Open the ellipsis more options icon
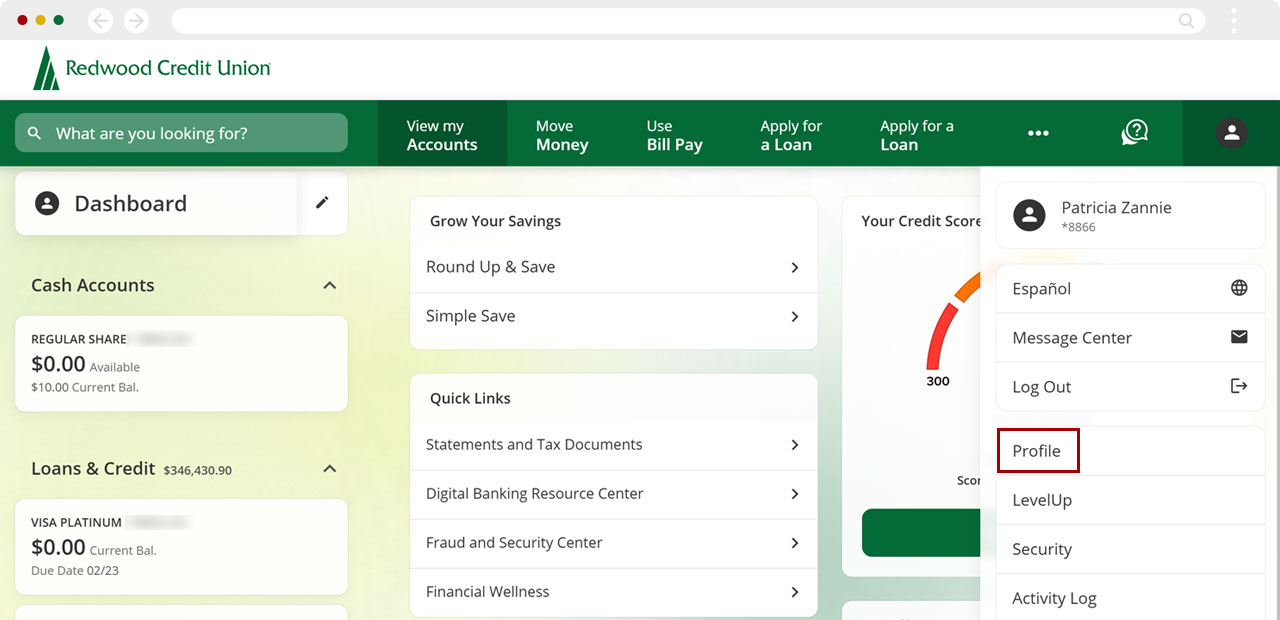1280x620 pixels. point(1038,132)
